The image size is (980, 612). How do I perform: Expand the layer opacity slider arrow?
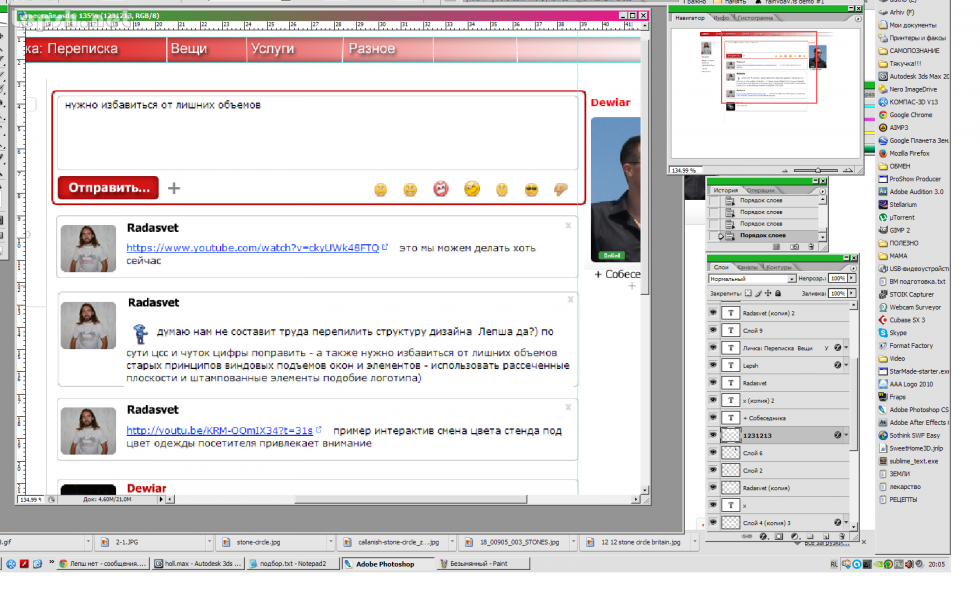[853, 279]
